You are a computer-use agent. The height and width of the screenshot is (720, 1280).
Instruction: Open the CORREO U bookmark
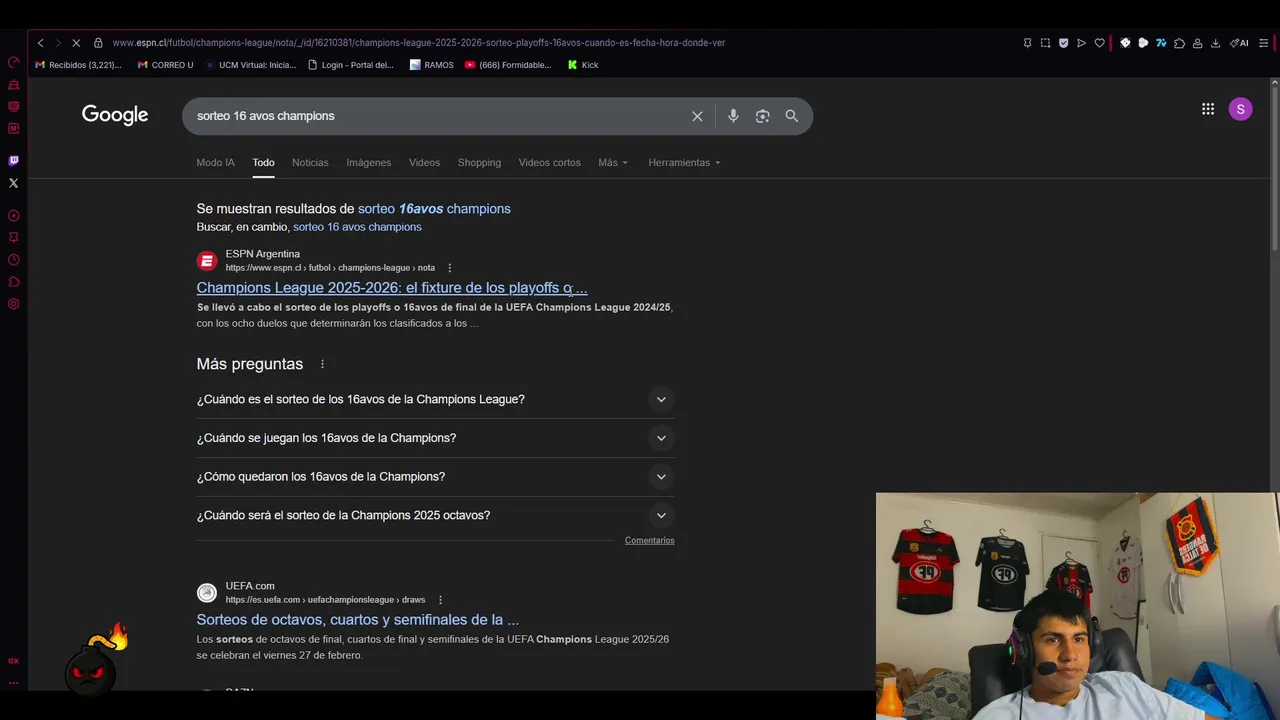[x=165, y=65]
